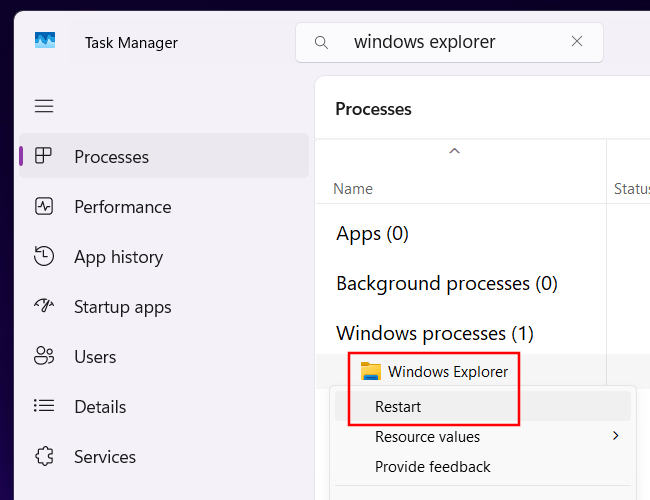Screen dimensions: 650x500
Task: Click the 'Windows processes (1)' group heading
Action: (x=435, y=334)
